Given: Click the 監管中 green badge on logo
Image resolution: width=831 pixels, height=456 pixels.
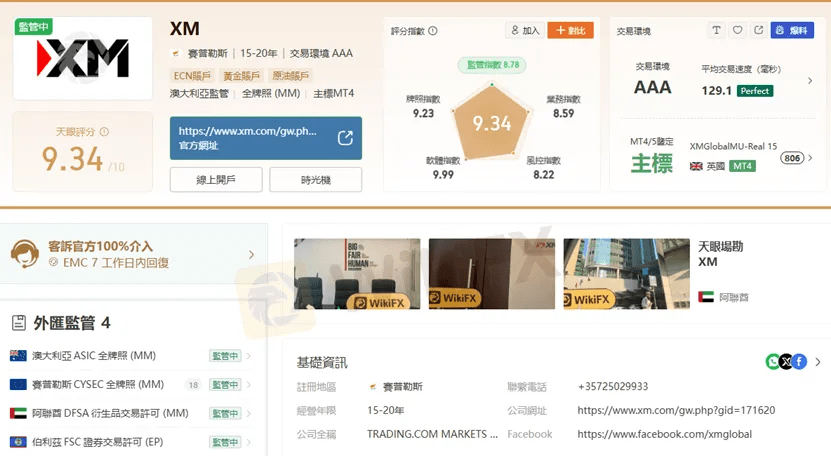Looking at the screenshot, I should (33, 27).
